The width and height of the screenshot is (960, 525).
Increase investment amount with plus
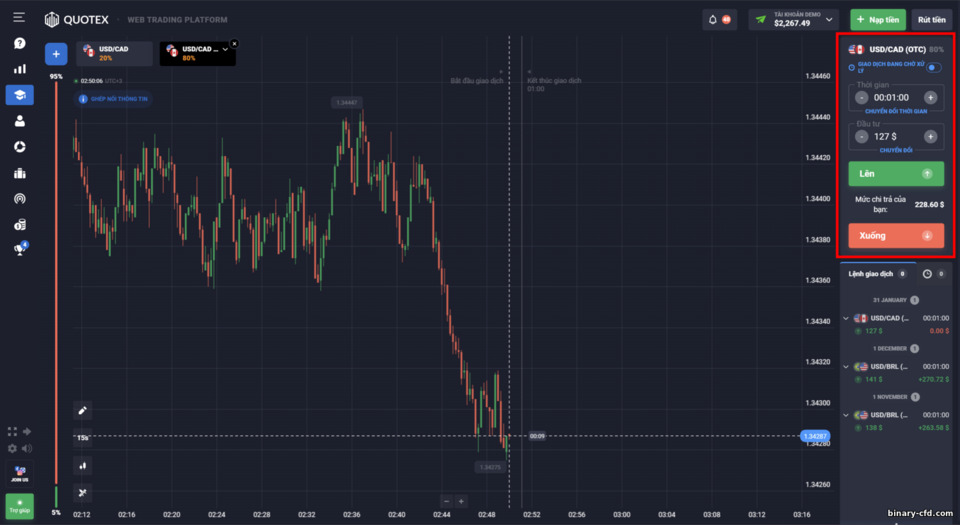point(930,136)
